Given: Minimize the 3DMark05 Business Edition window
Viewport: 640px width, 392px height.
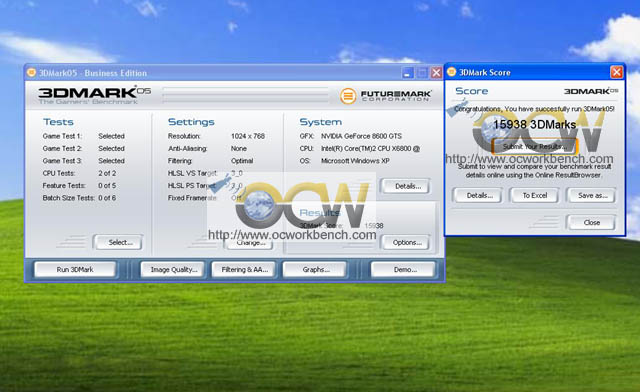Looking at the screenshot, I should tap(407, 73).
